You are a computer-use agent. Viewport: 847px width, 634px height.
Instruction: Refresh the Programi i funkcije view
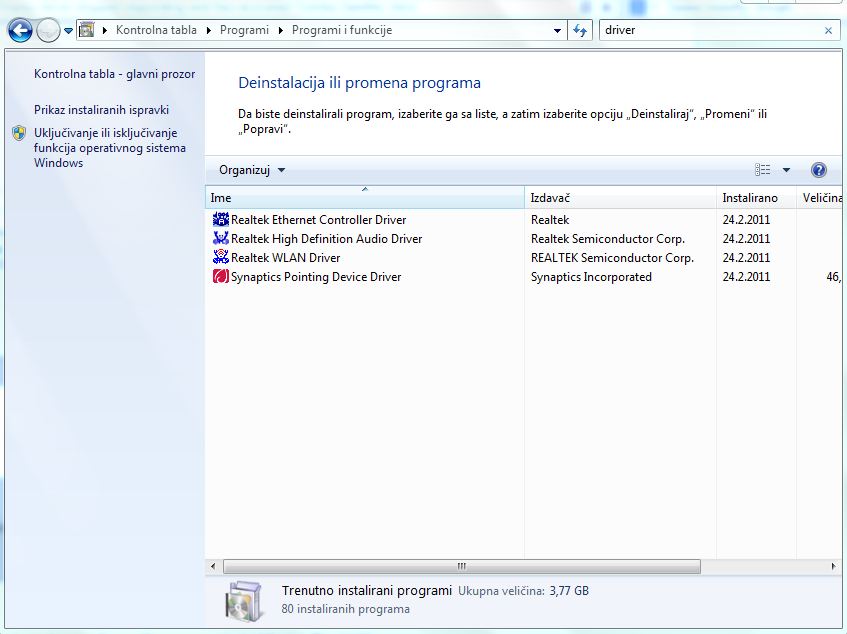coord(580,31)
